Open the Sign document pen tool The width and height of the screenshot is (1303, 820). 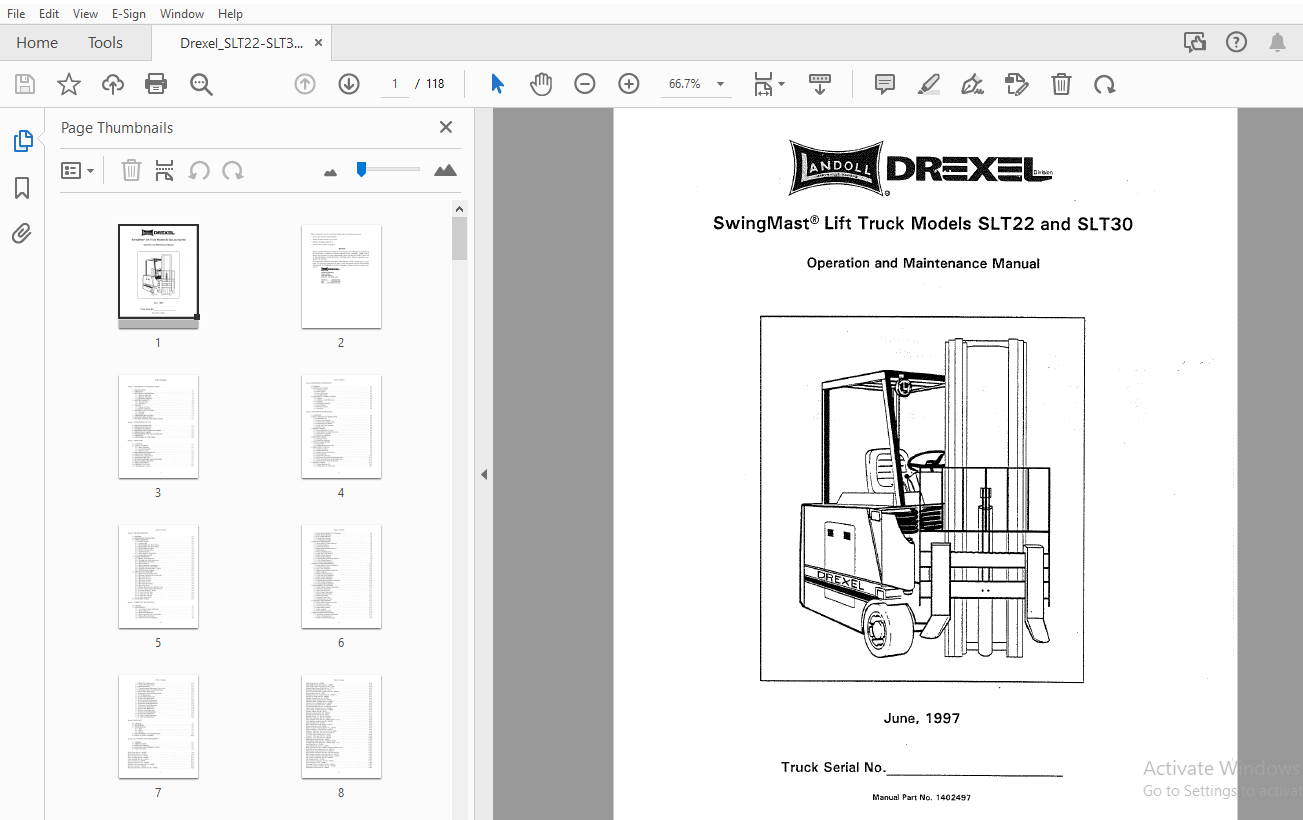pos(972,84)
